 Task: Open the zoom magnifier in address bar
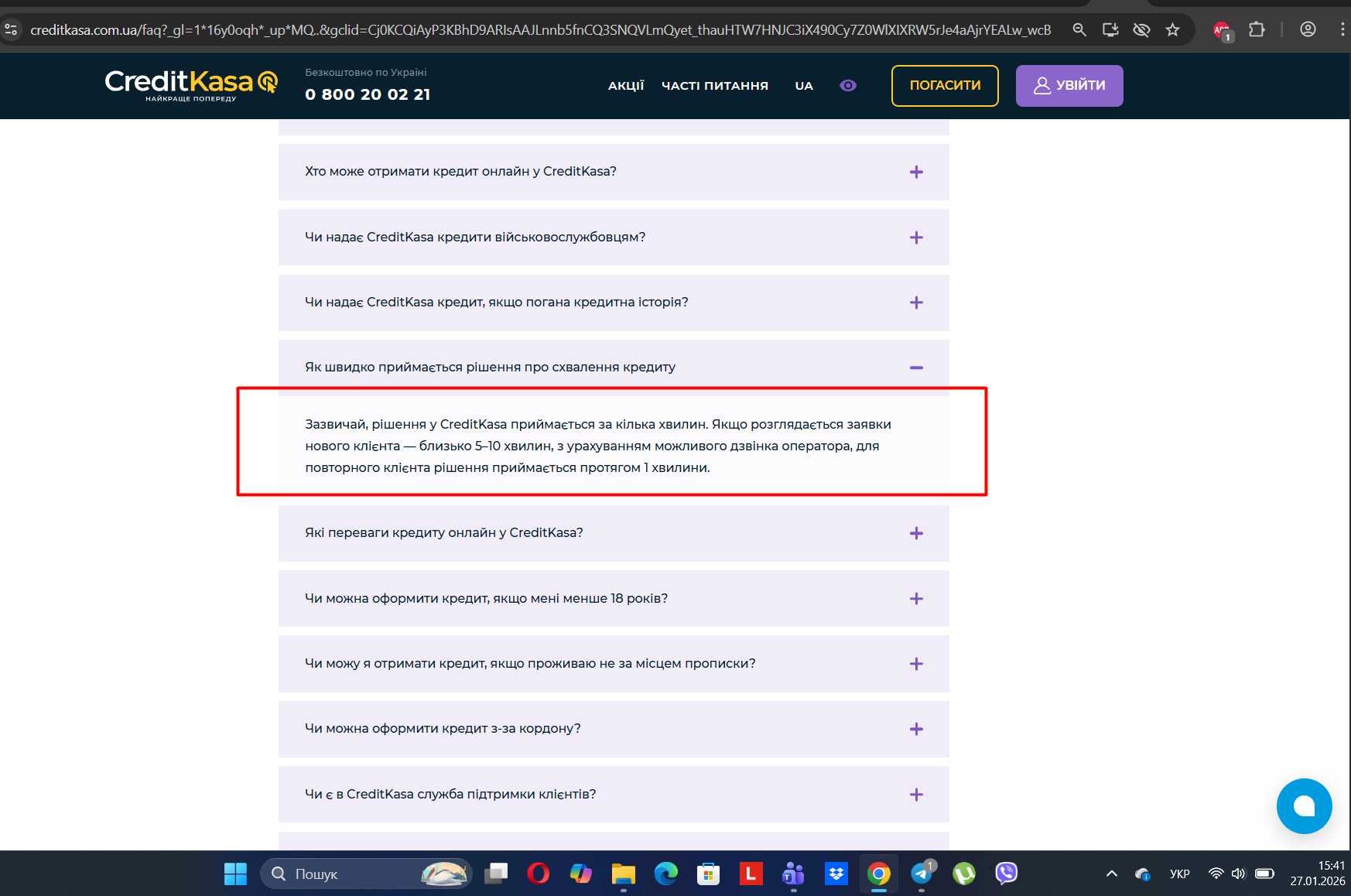click(x=1079, y=30)
